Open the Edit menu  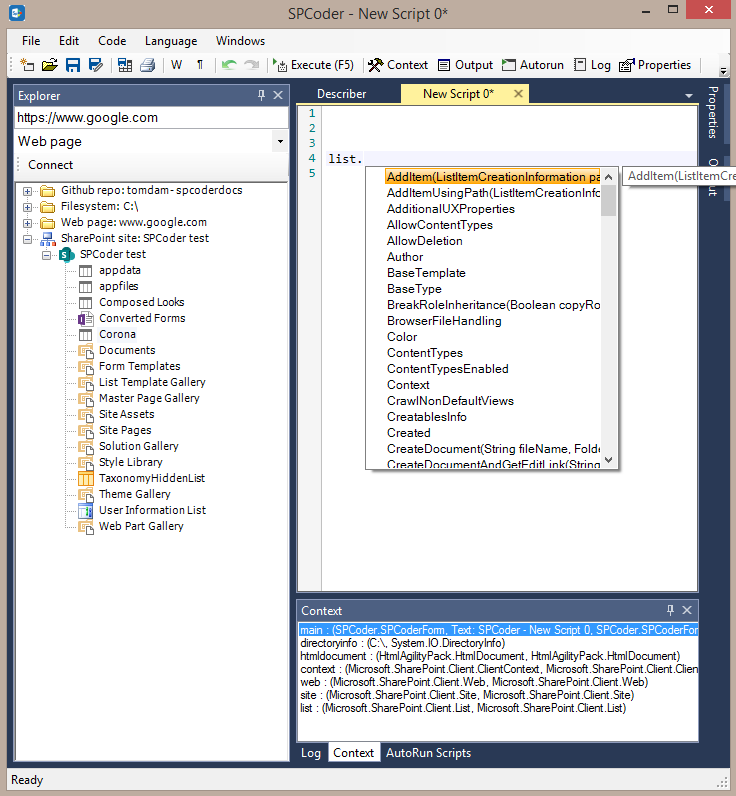[69, 41]
